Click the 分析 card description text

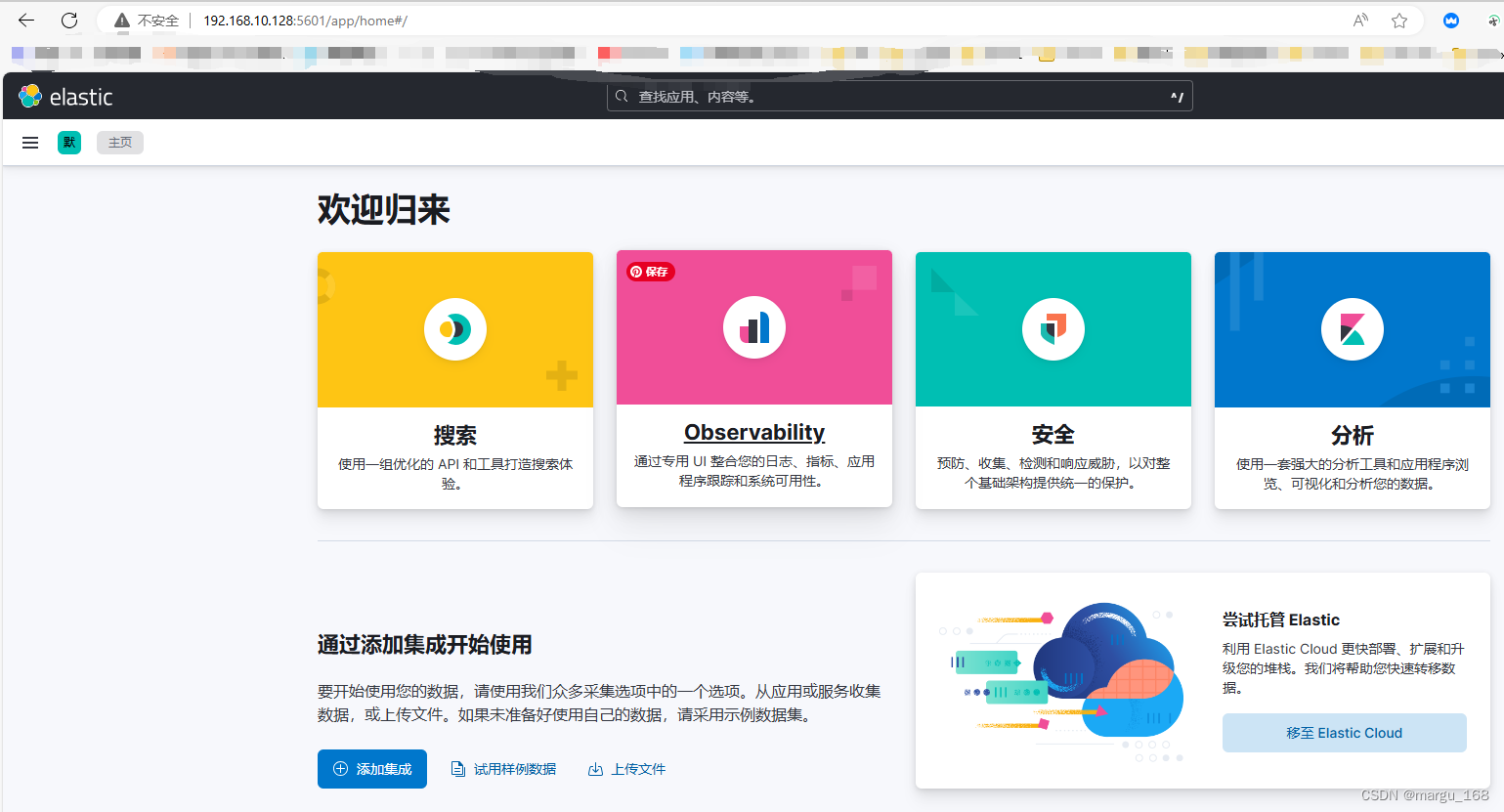tap(1353, 474)
